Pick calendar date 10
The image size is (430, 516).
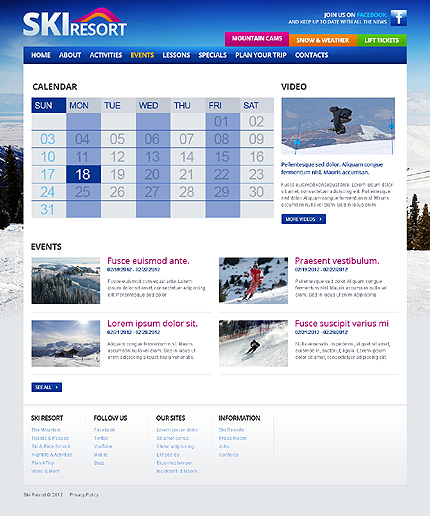(48, 157)
